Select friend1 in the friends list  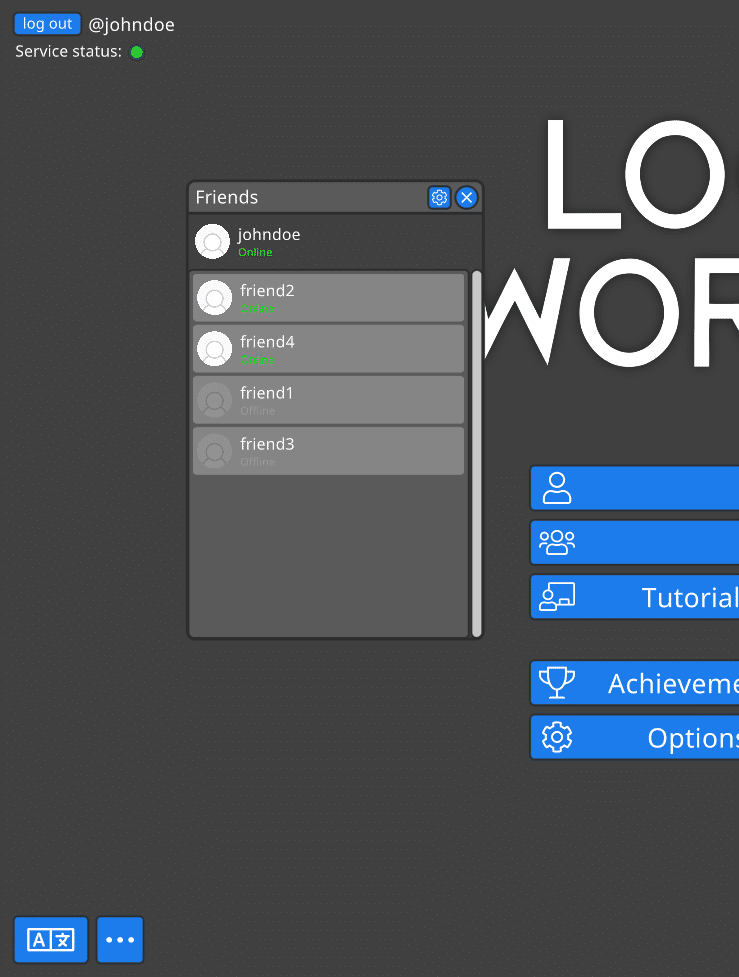[x=328, y=400]
